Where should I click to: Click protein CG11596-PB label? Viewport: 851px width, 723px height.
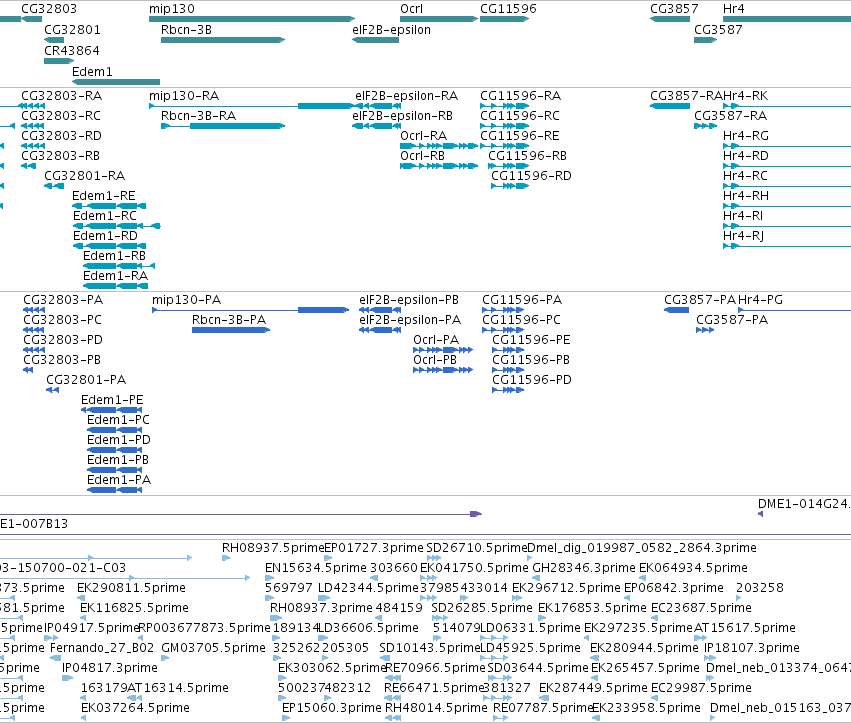[531, 359]
